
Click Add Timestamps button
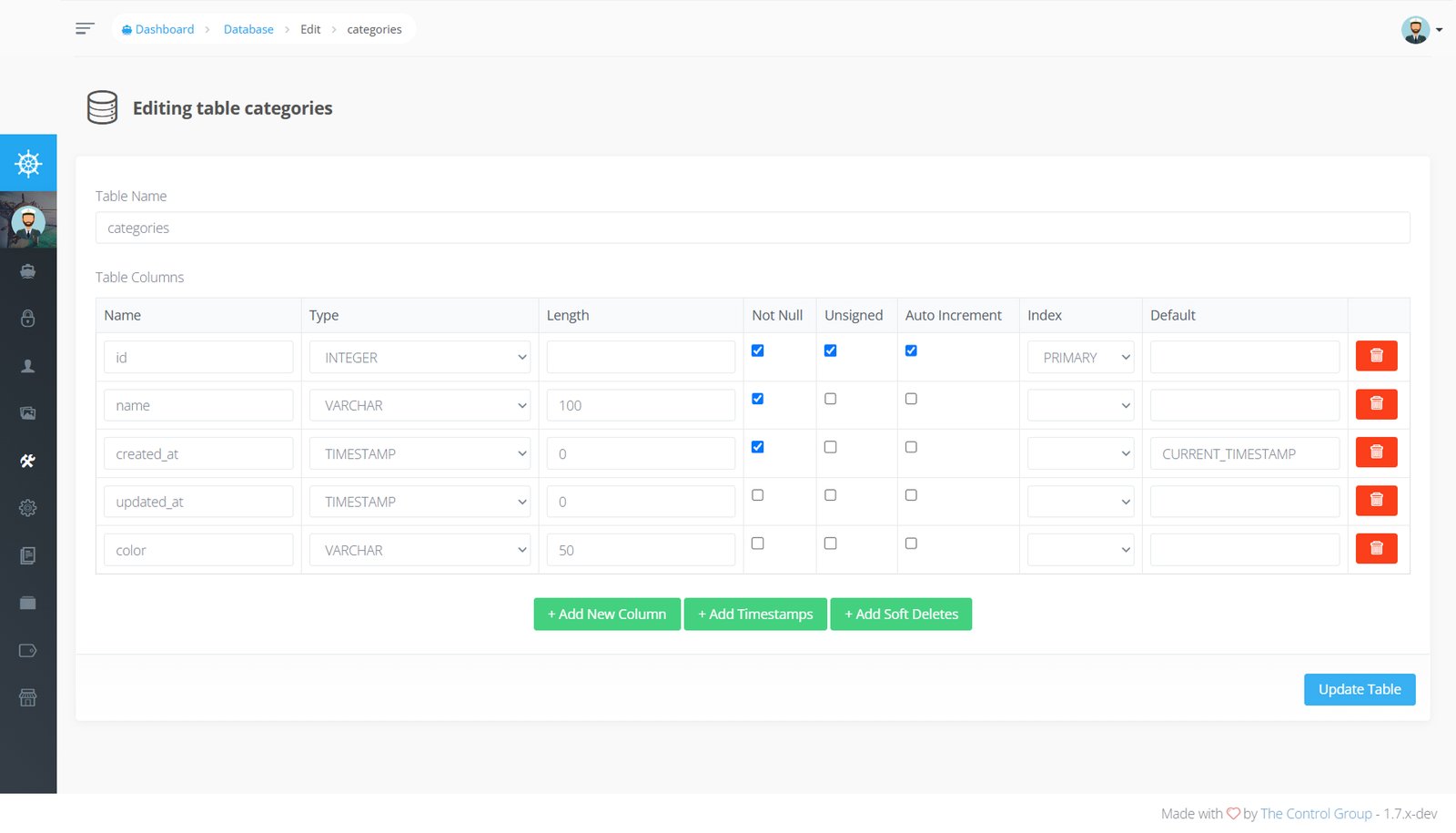click(755, 614)
